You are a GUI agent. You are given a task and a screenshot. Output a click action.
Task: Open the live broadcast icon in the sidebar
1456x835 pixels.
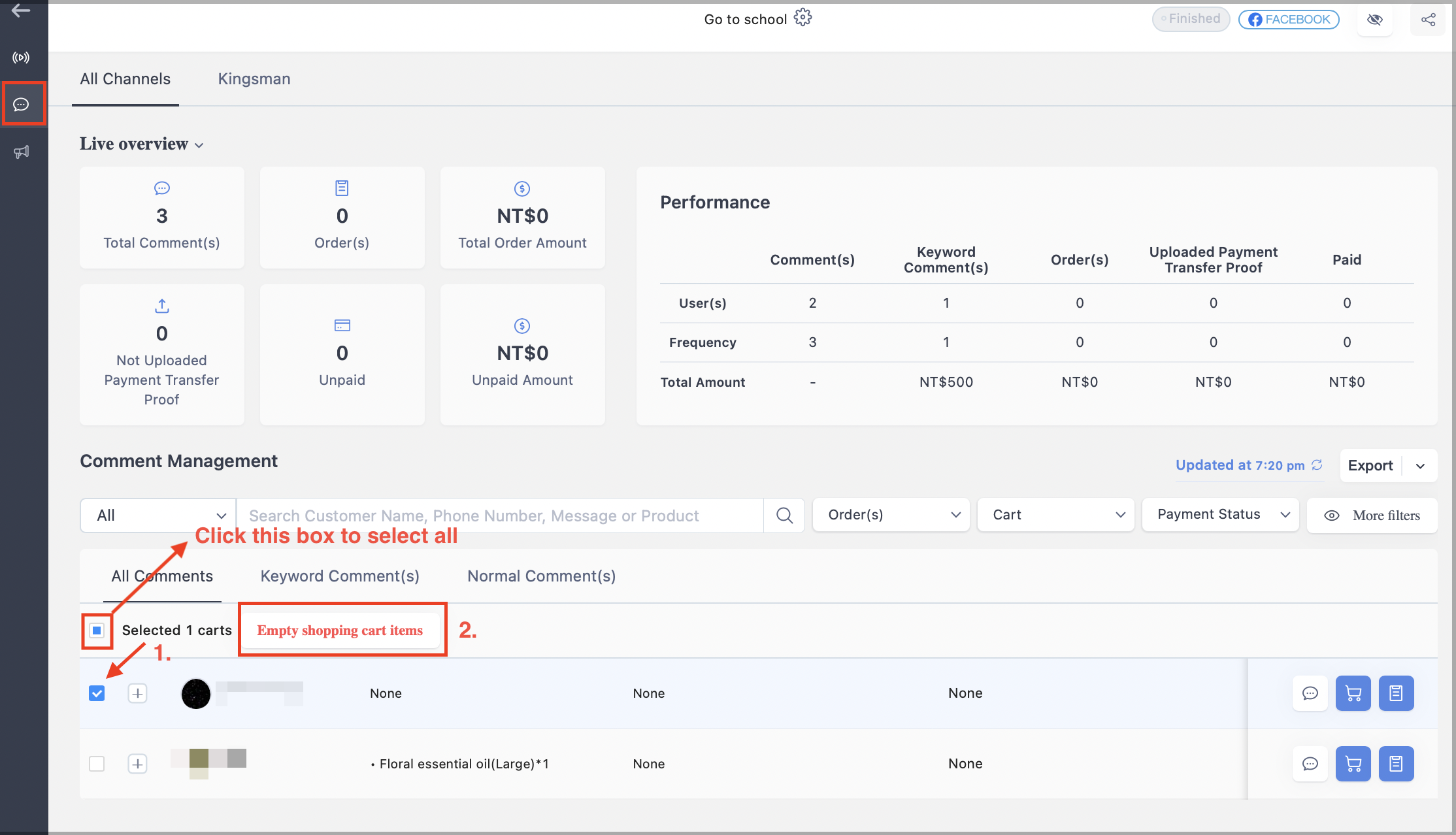(22, 57)
